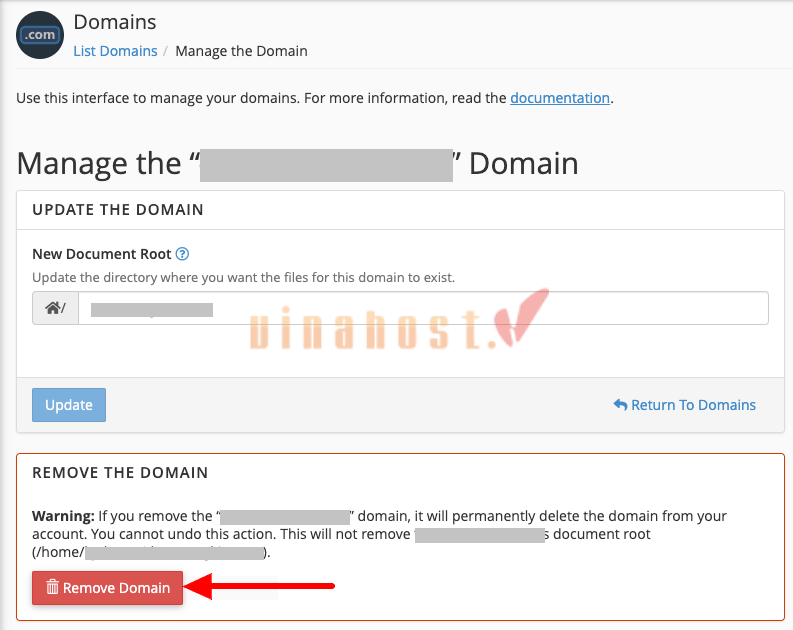Click the Remove the Domain panel header
Image resolution: width=793 pixels, height=630 pixels.
[x=120, y=472]
